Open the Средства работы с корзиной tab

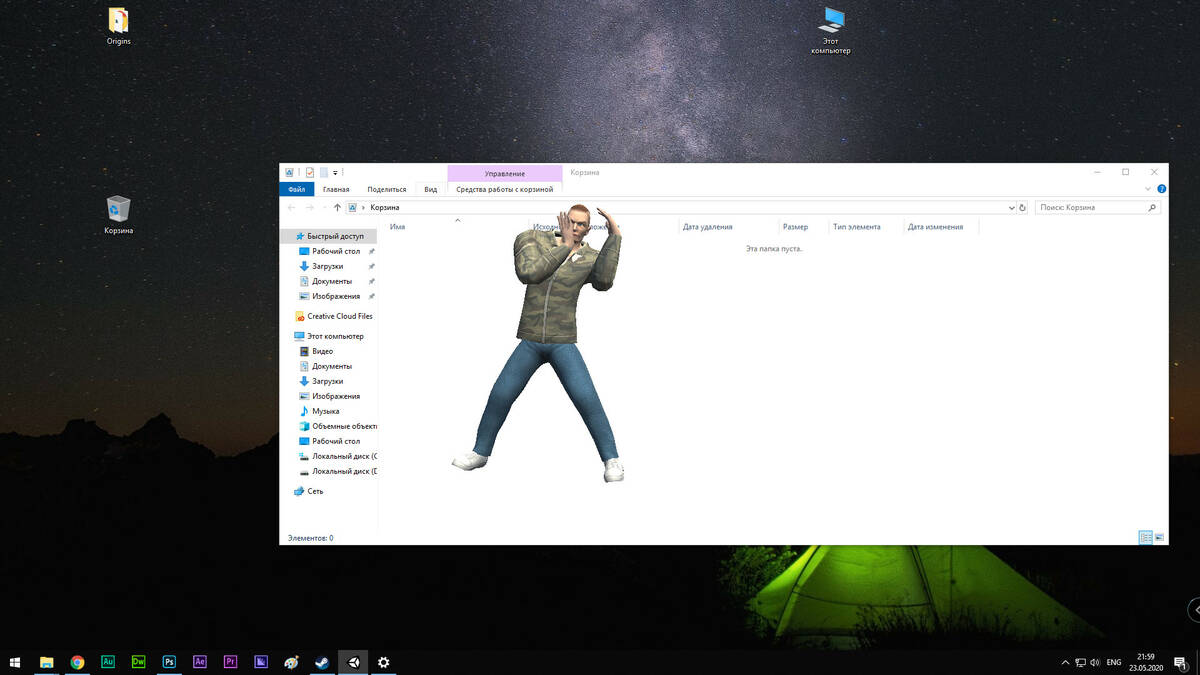pos(505,189)
